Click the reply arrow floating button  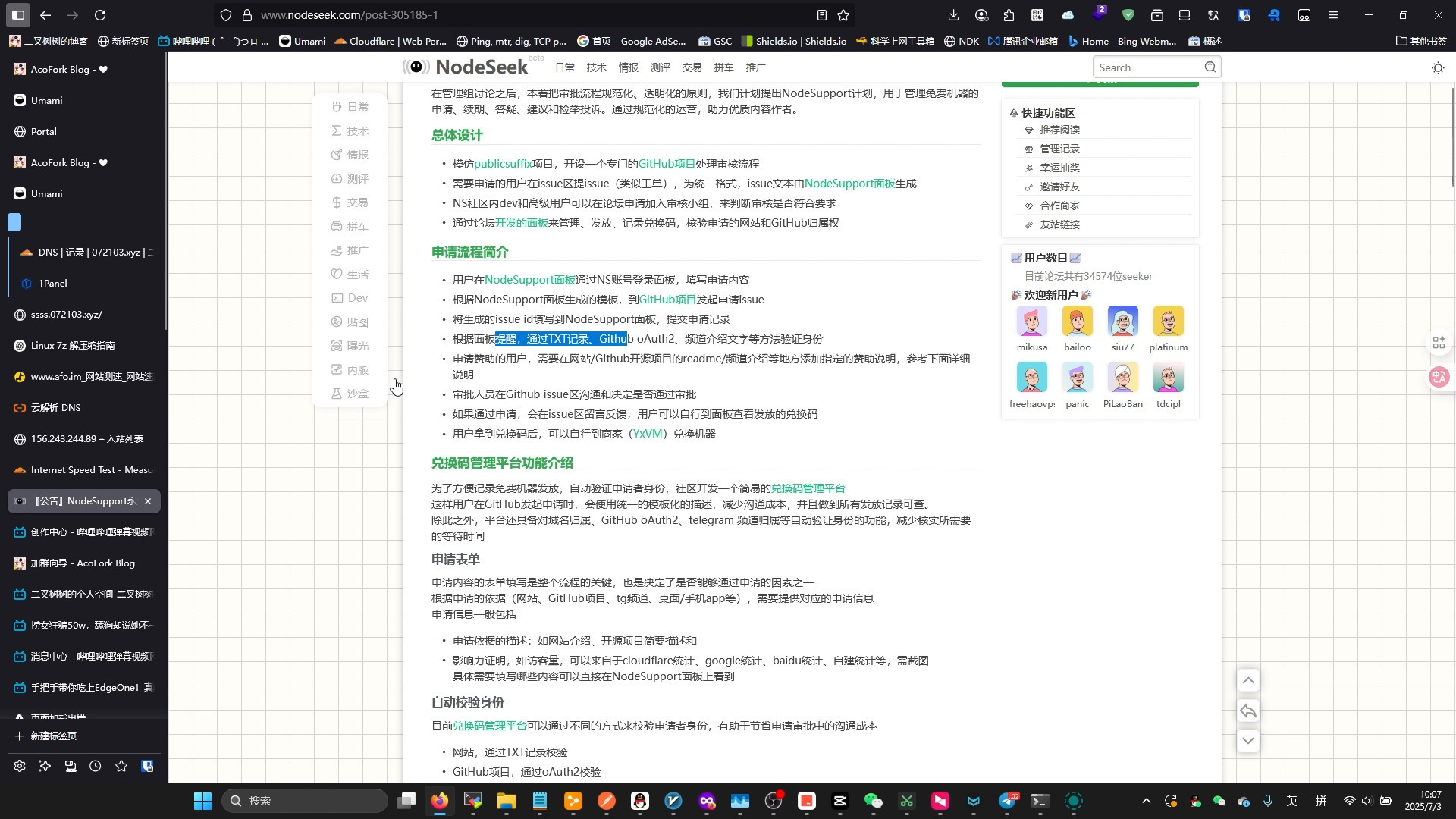coord(1248,711)
